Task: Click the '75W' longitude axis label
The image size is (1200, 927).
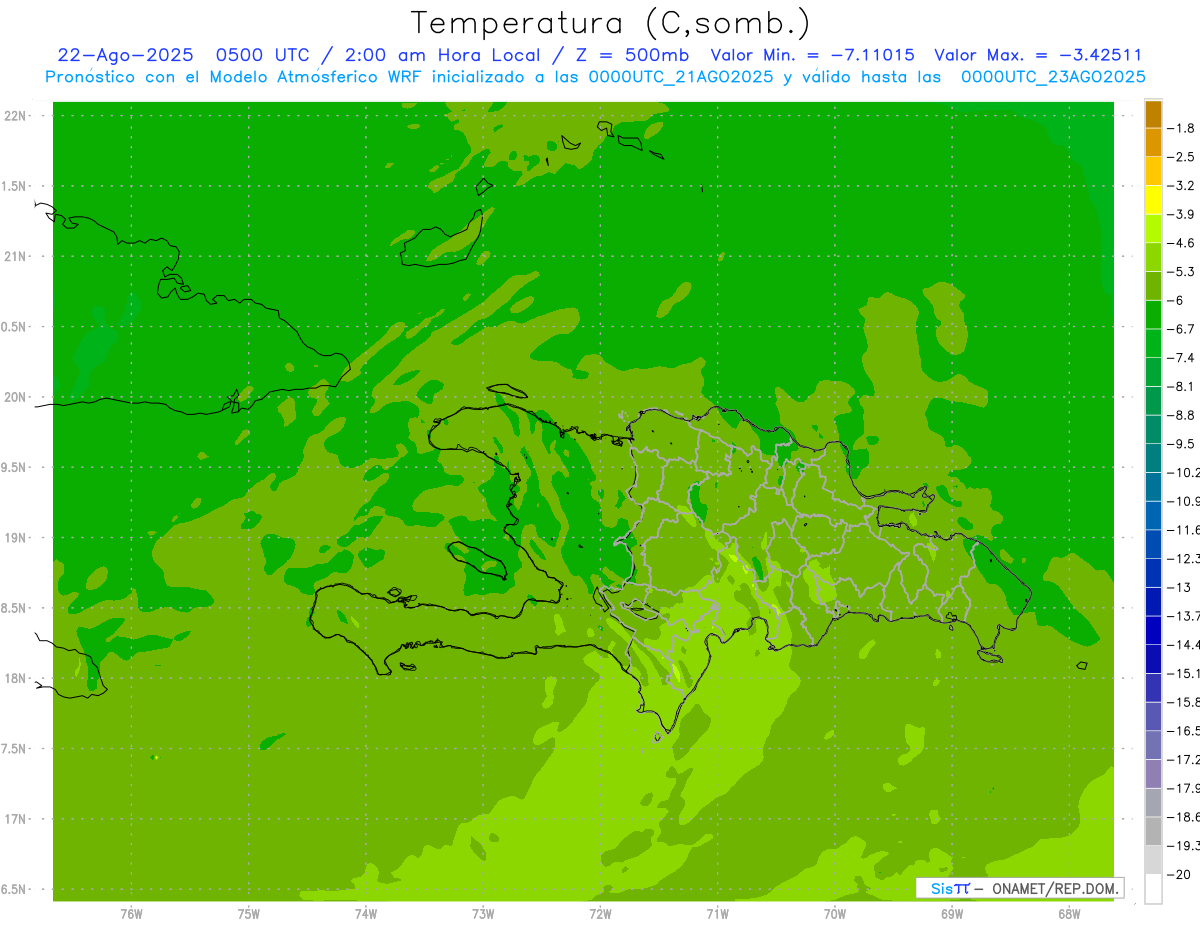Action: pyautogui.click(x=248, y=914)
